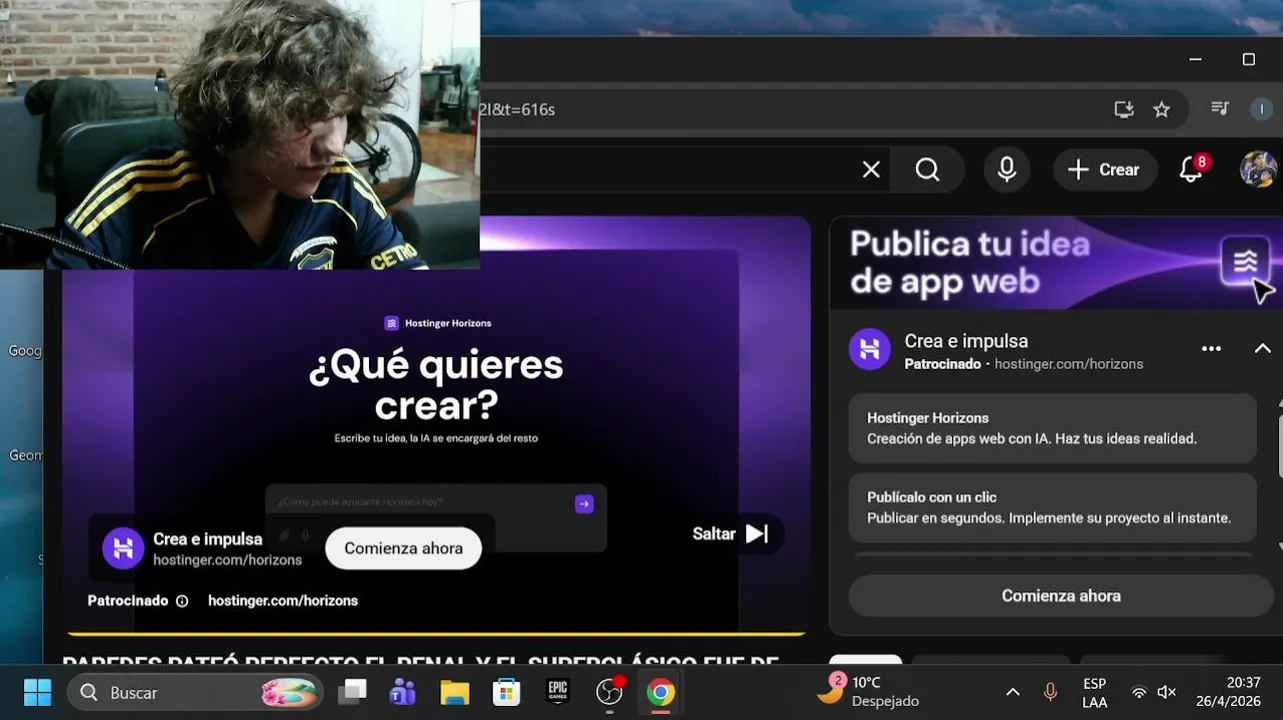Collapse the ad panel with chevron up
The image size is (1283, 720).
[x=1262, y=349]
